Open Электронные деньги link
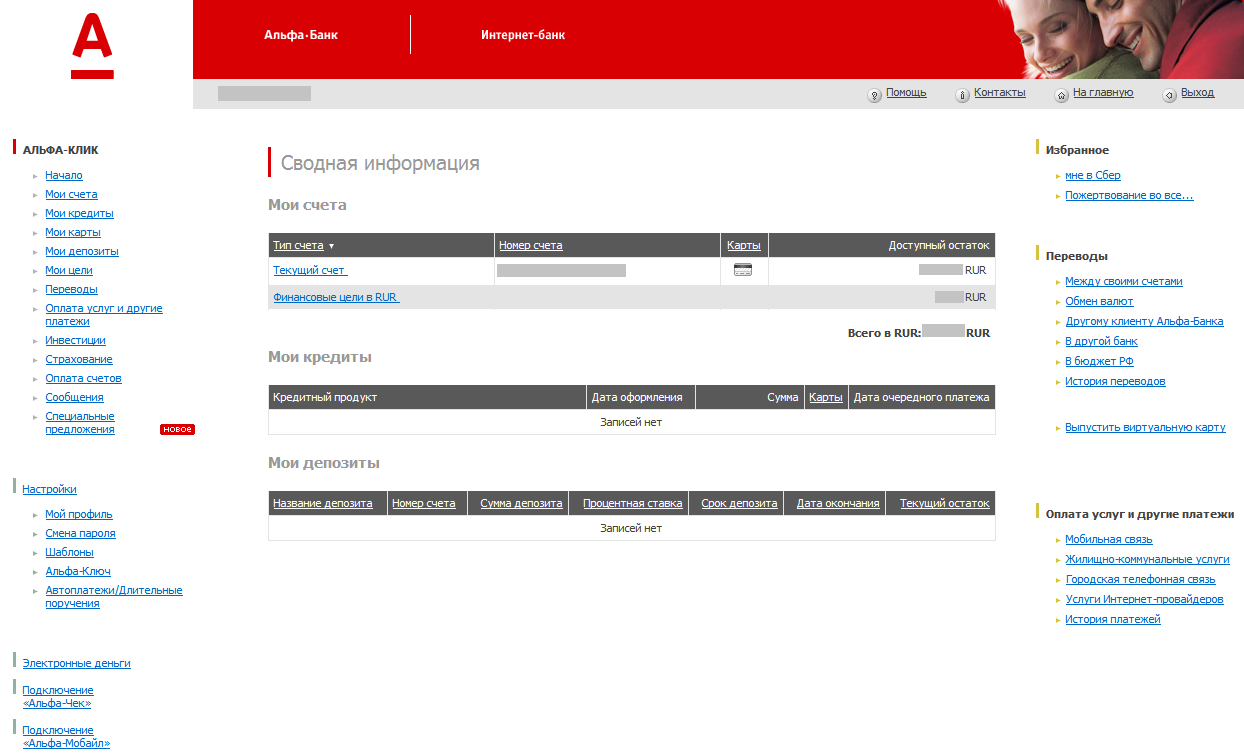 pos(77,663)
